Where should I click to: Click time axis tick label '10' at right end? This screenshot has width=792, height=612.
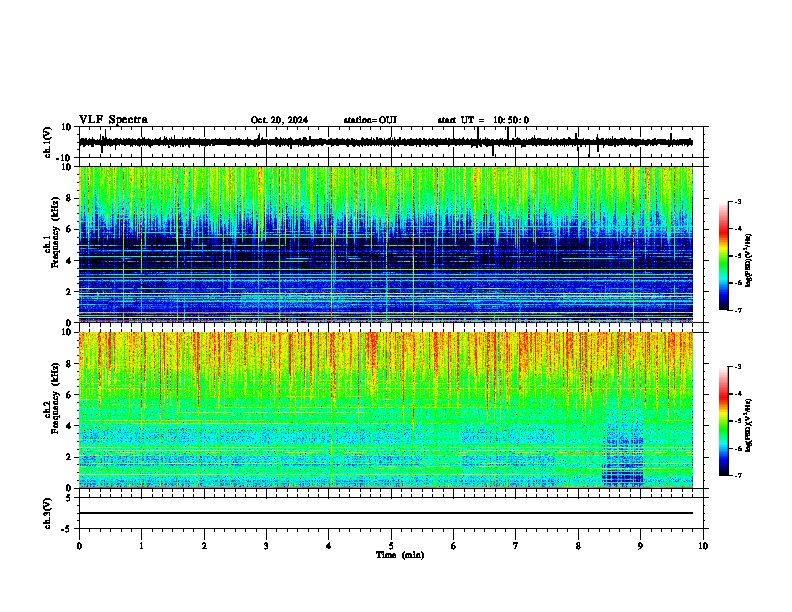[703, 545]
